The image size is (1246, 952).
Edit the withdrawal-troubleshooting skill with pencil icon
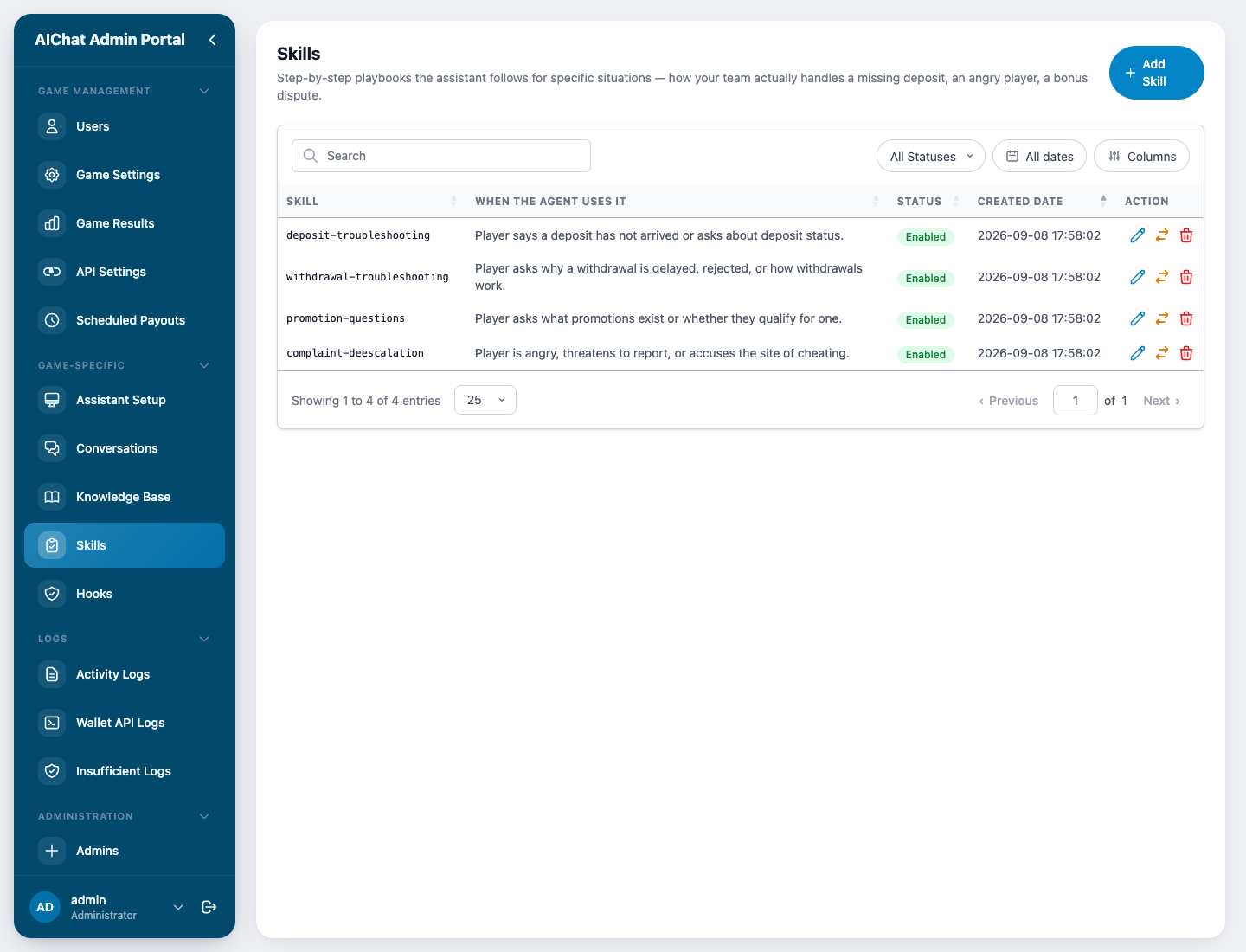(x=1138, y=277)
